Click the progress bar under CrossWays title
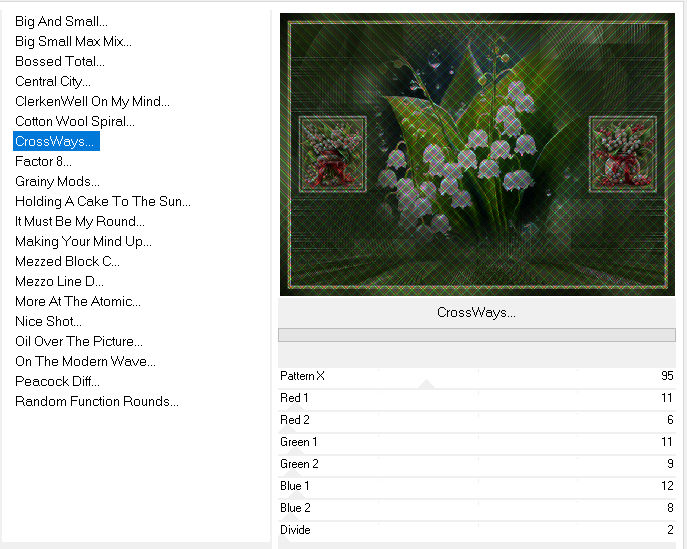Screen dimensions: 687x549 pyautogui.click(x=477, y=335)
